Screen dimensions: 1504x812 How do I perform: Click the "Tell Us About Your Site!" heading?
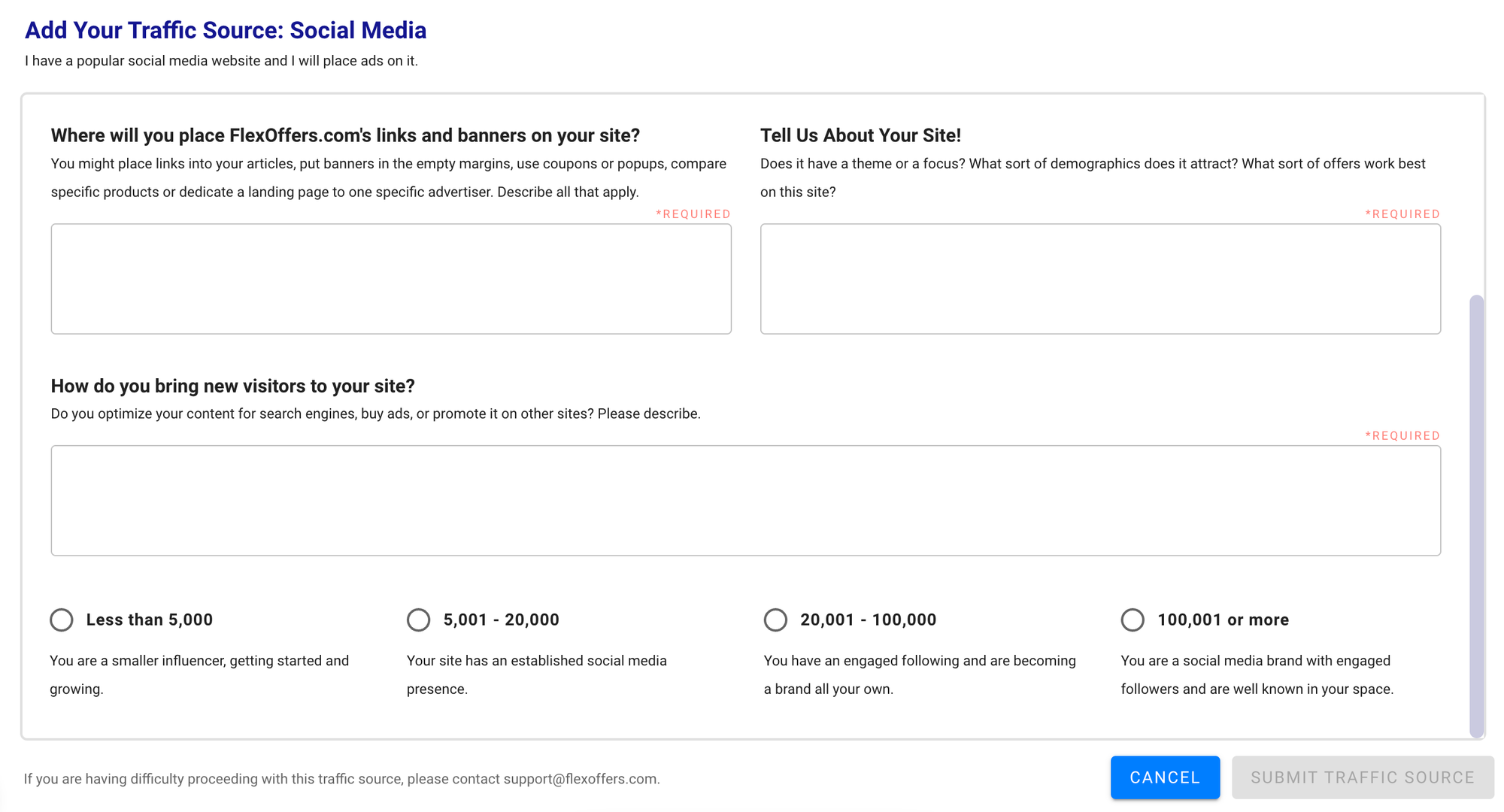[x=863, y=135]
